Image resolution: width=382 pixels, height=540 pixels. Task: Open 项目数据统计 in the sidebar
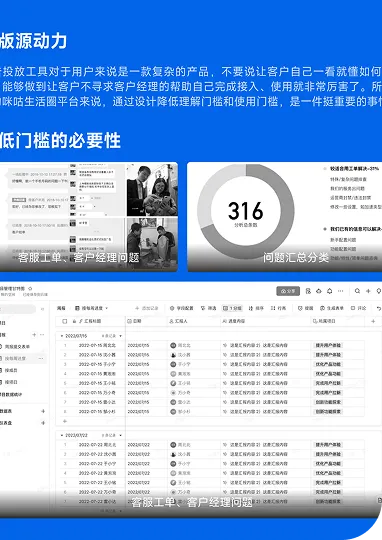click(x=11, y=394)
